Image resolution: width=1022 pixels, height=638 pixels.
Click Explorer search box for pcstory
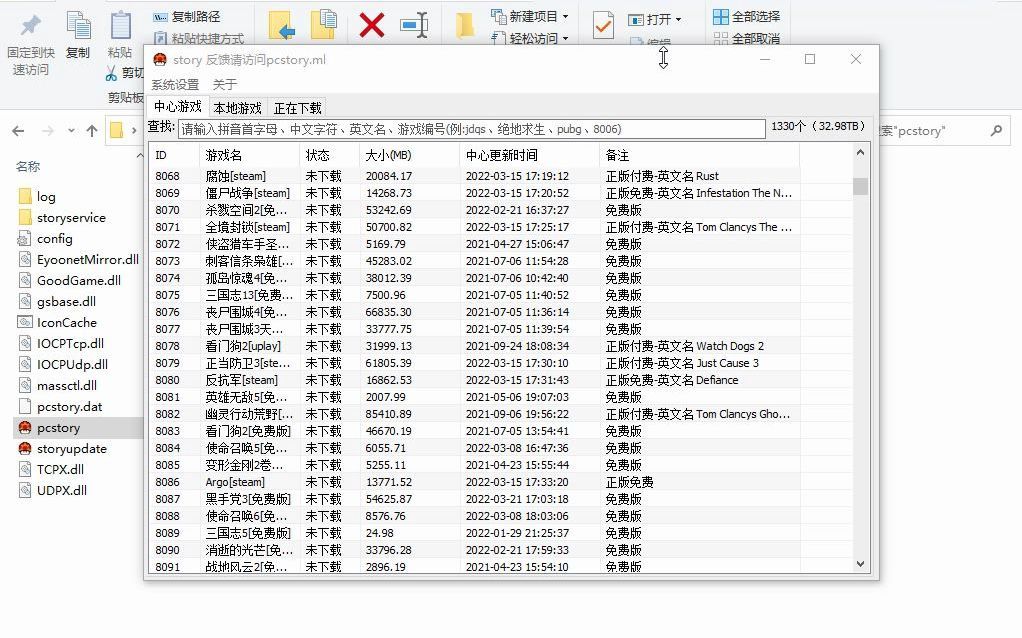pyautogui.click(x=942, y=130)
